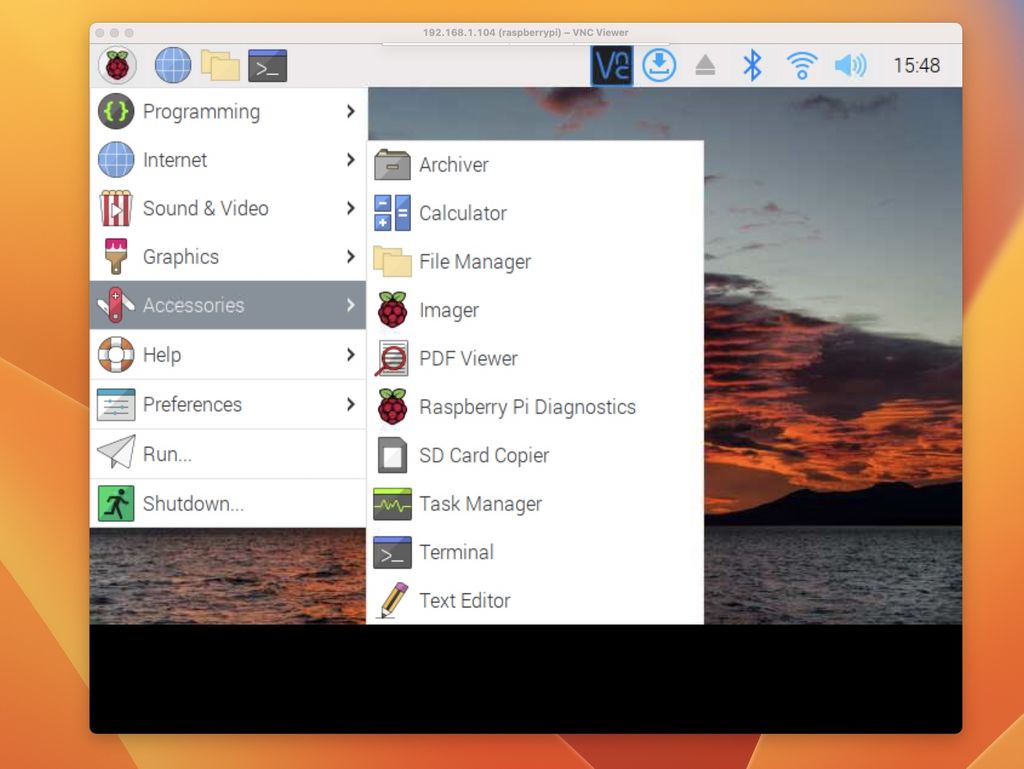Launch Calculator from the Accessories list
The width and height of the screenshot is (1024, 769).
tap(536, 213)
